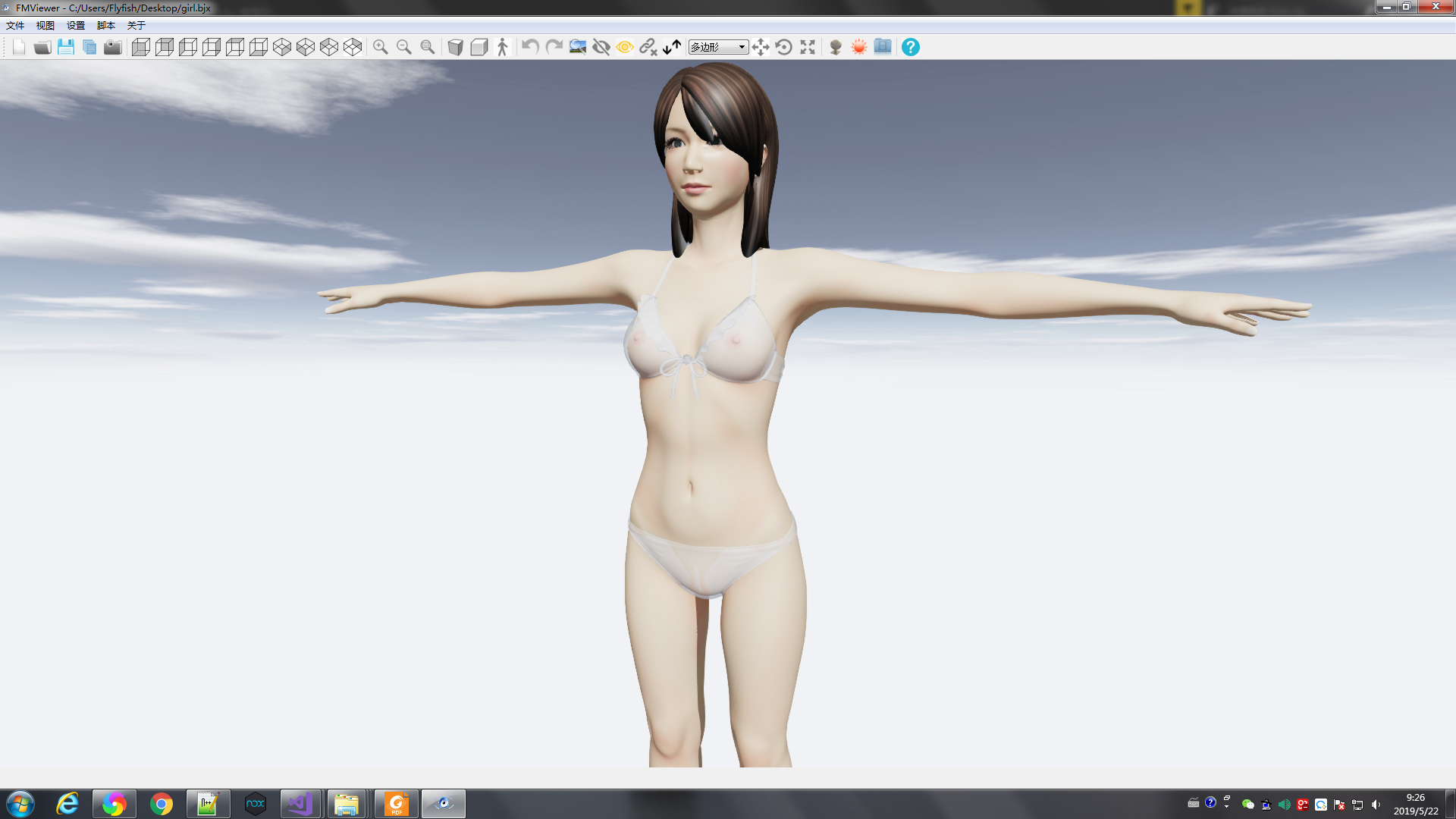
Task: Open the 视图 menu
Action: tap(45, 26)
